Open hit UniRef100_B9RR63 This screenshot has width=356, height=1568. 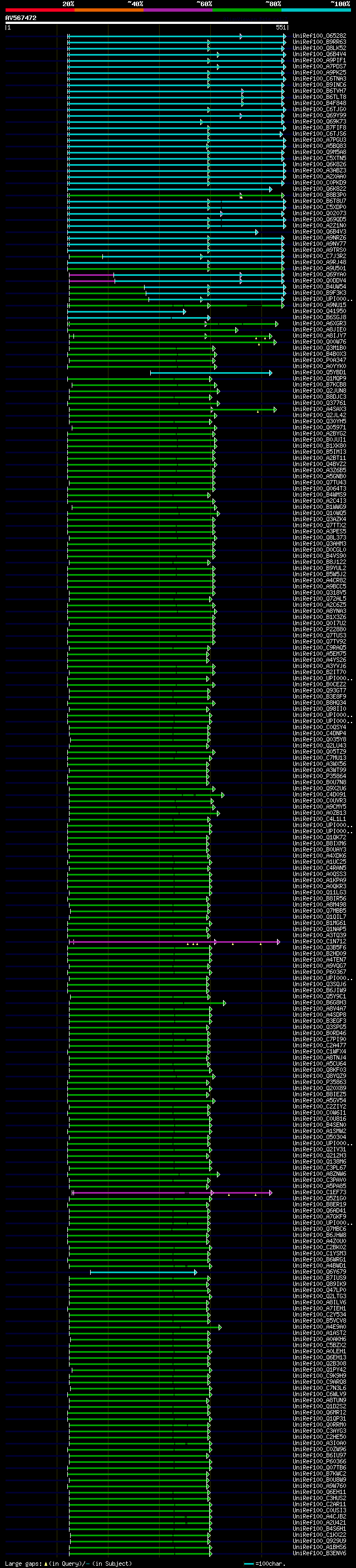(x=319, y=42)
